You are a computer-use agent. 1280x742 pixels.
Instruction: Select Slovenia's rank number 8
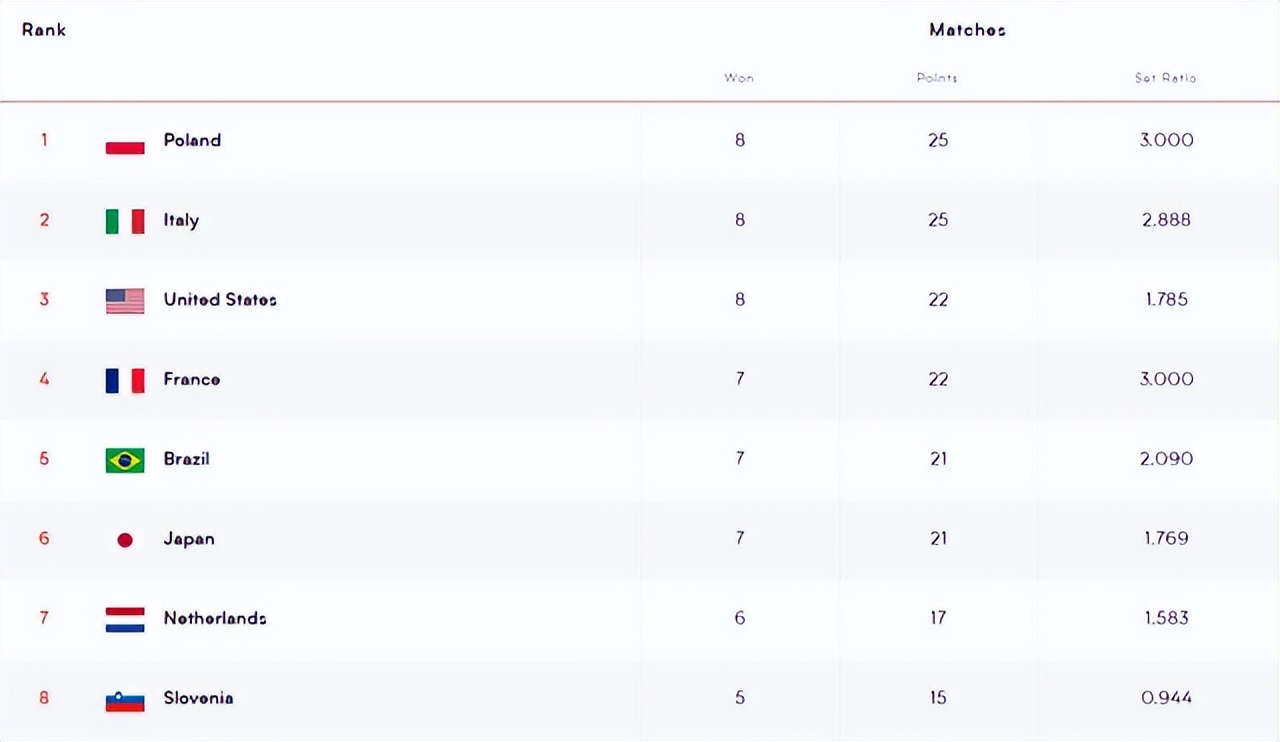44,698
